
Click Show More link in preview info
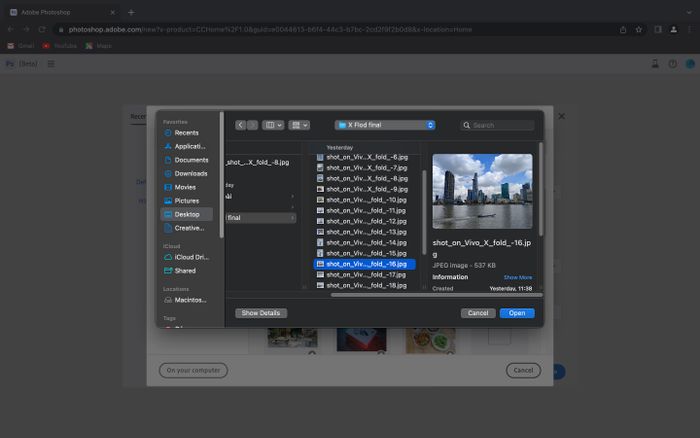click(517, 277)
